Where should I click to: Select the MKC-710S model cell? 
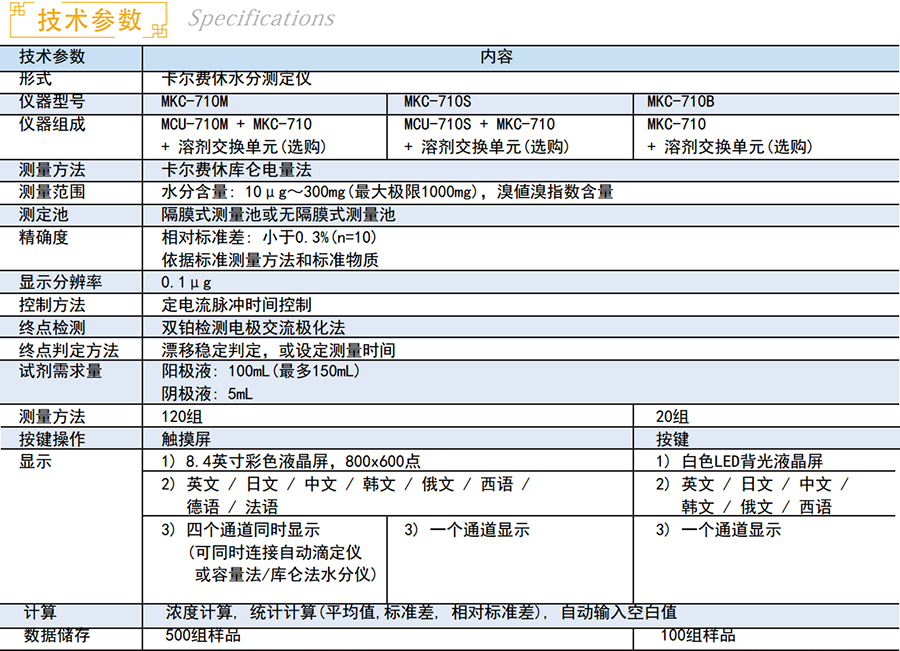click(x=437, y=102)
